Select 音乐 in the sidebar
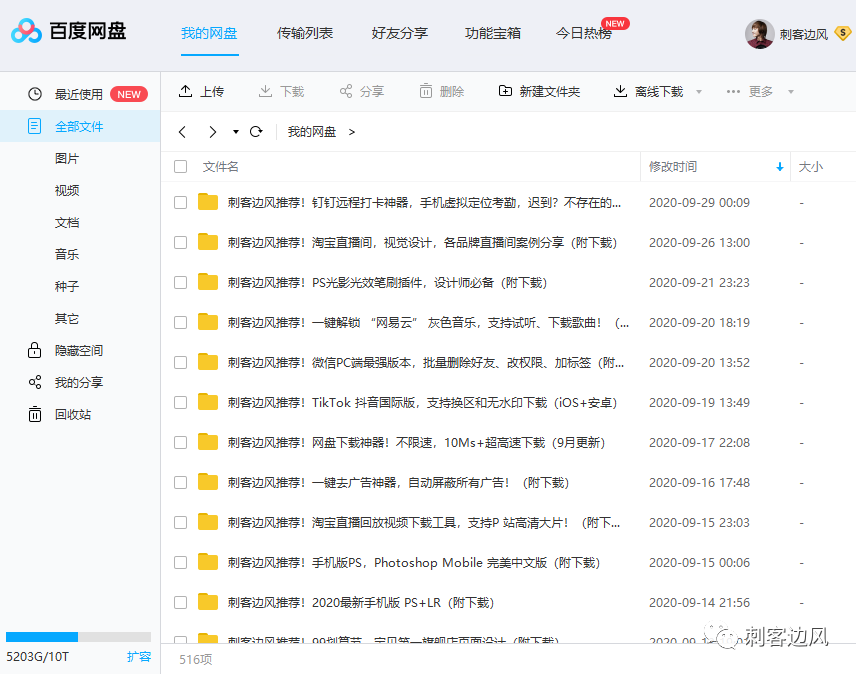Viewport: 856px width, 674px height. (x=67, y=254)
